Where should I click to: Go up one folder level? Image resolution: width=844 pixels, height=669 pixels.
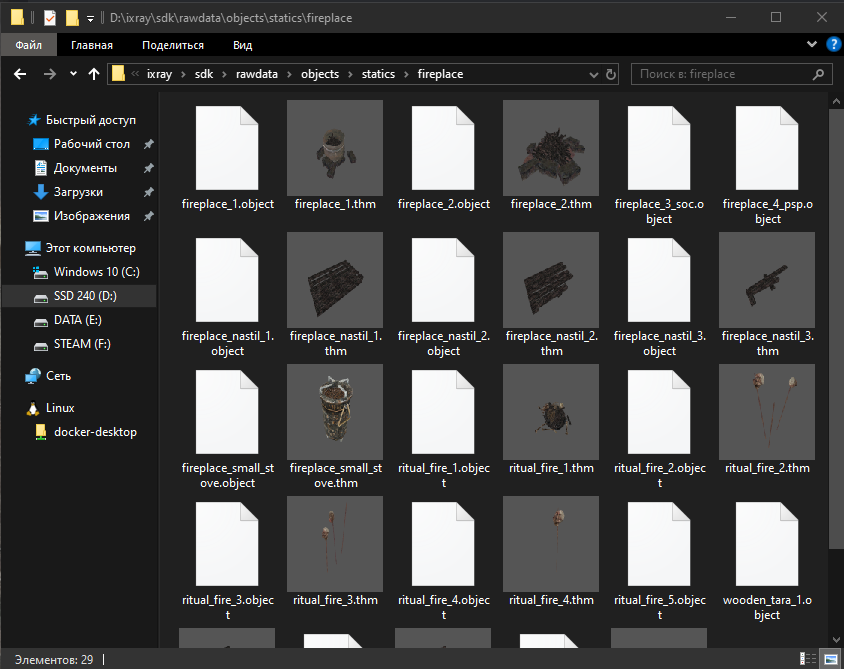point(94,74)
